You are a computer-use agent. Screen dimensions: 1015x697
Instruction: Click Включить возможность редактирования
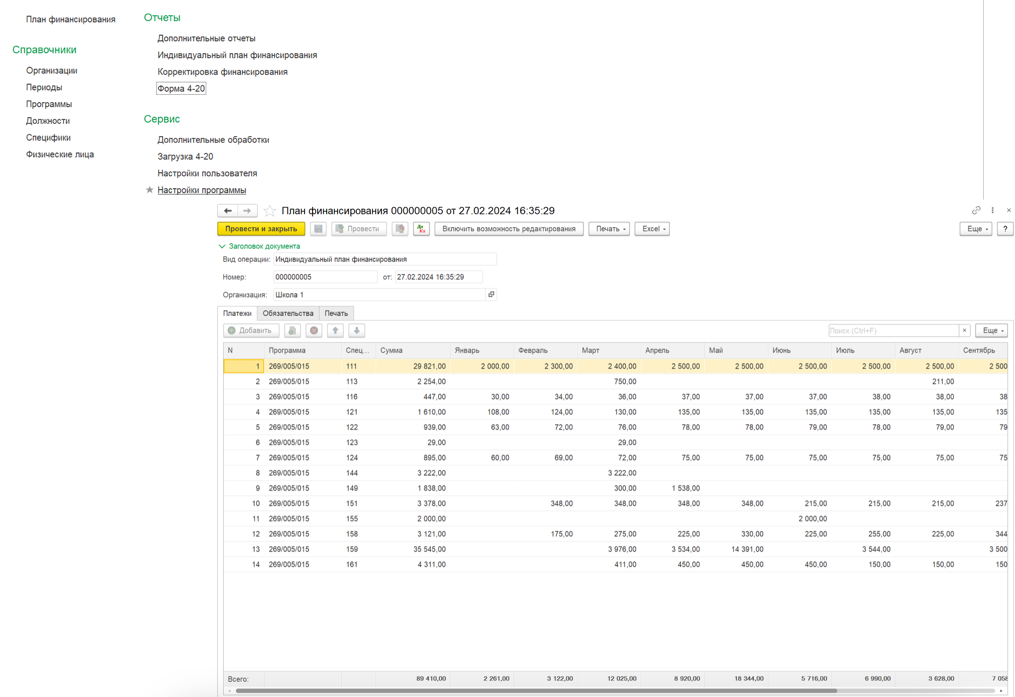tap(509, 229)
